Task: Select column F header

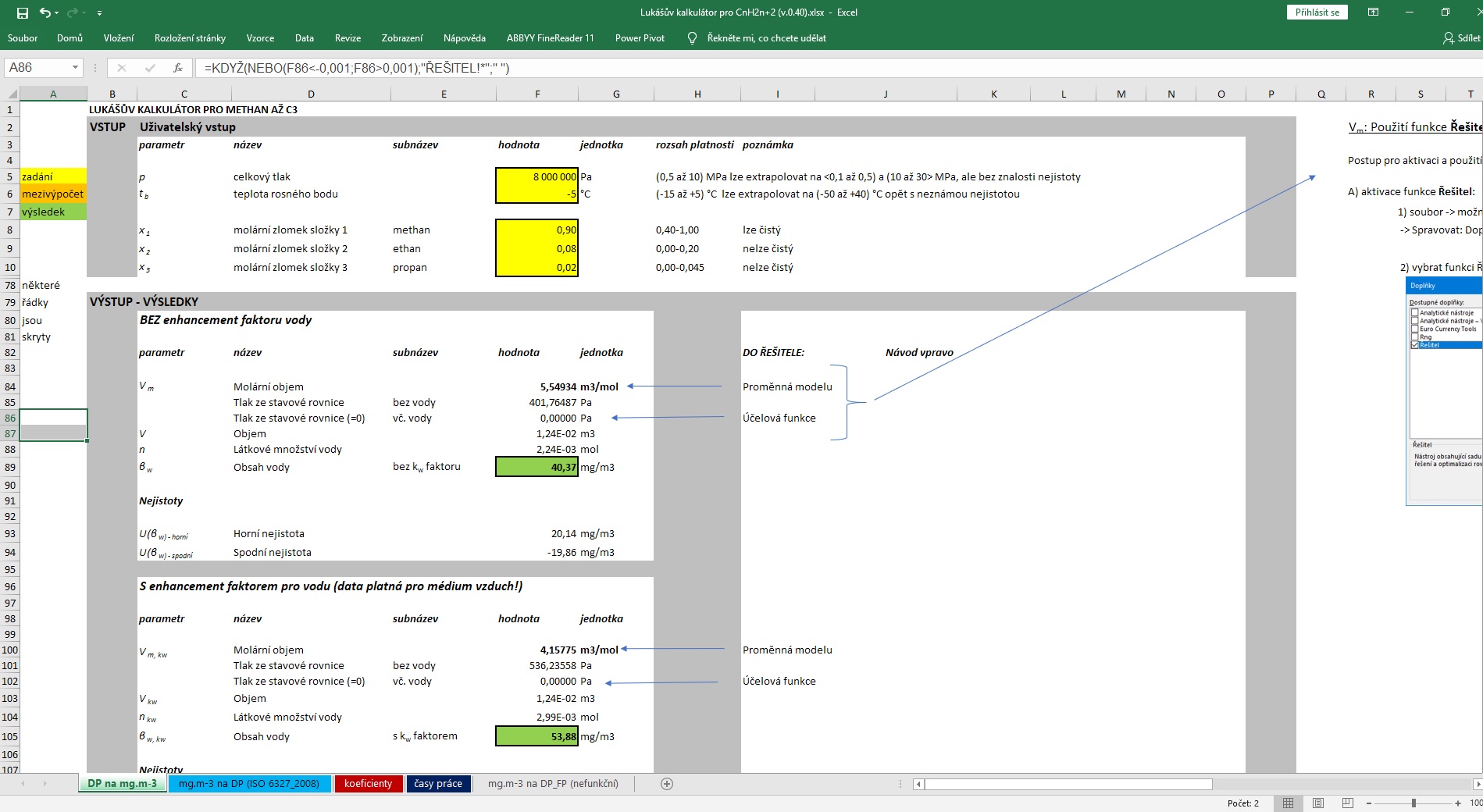Action: 537,94
